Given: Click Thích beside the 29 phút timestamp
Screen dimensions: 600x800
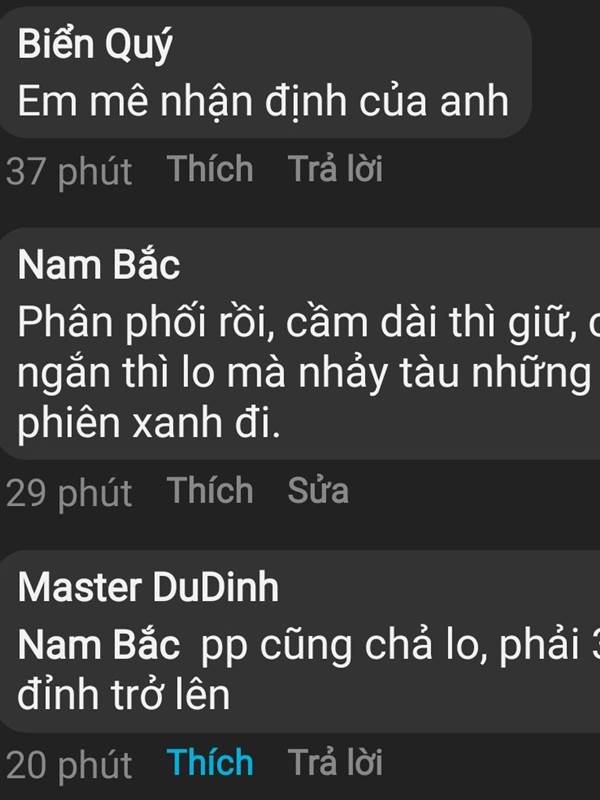Looking at the screenshot, I should point(210,490).
